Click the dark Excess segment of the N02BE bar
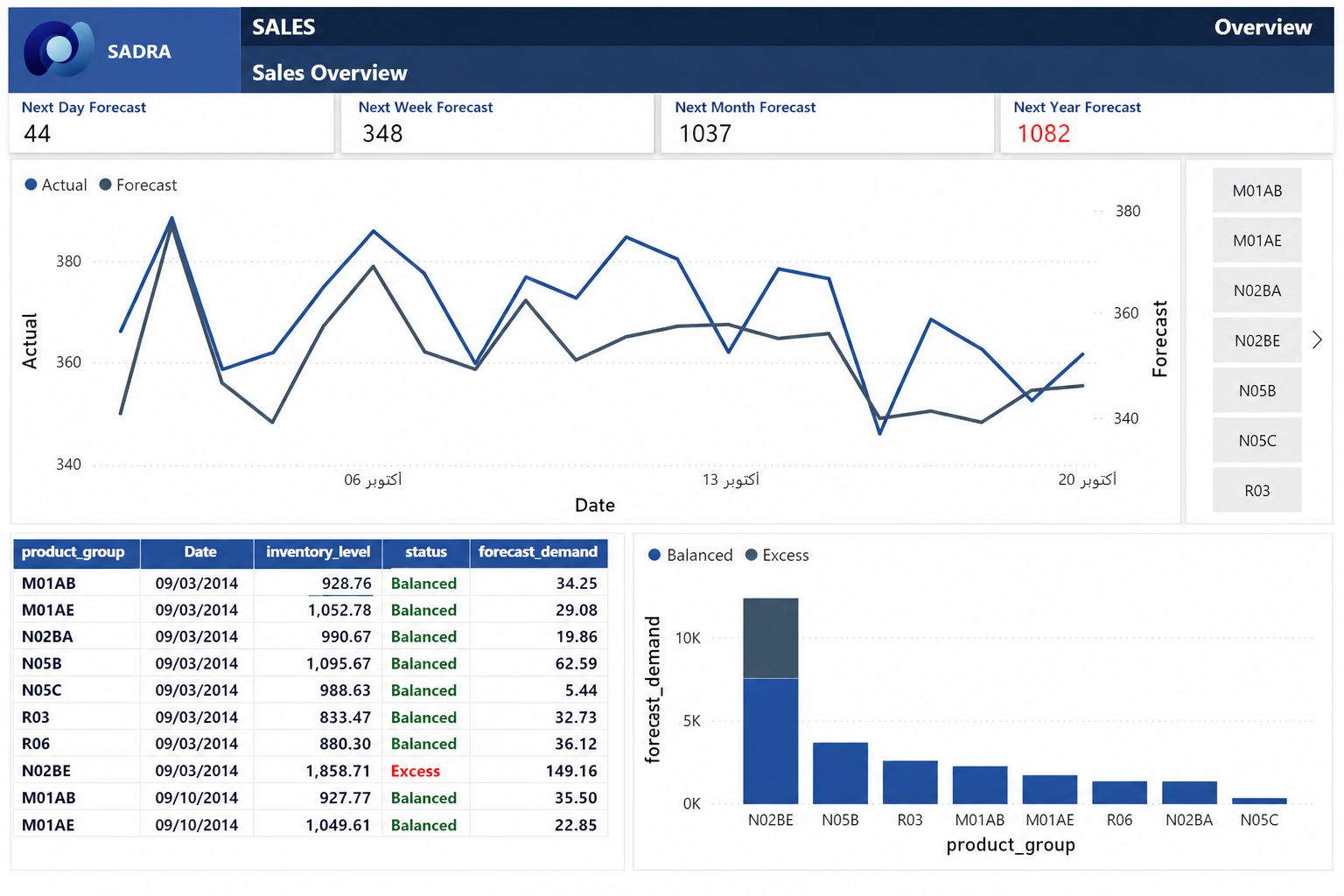The image size is (1344, 896). click(770, 638)
